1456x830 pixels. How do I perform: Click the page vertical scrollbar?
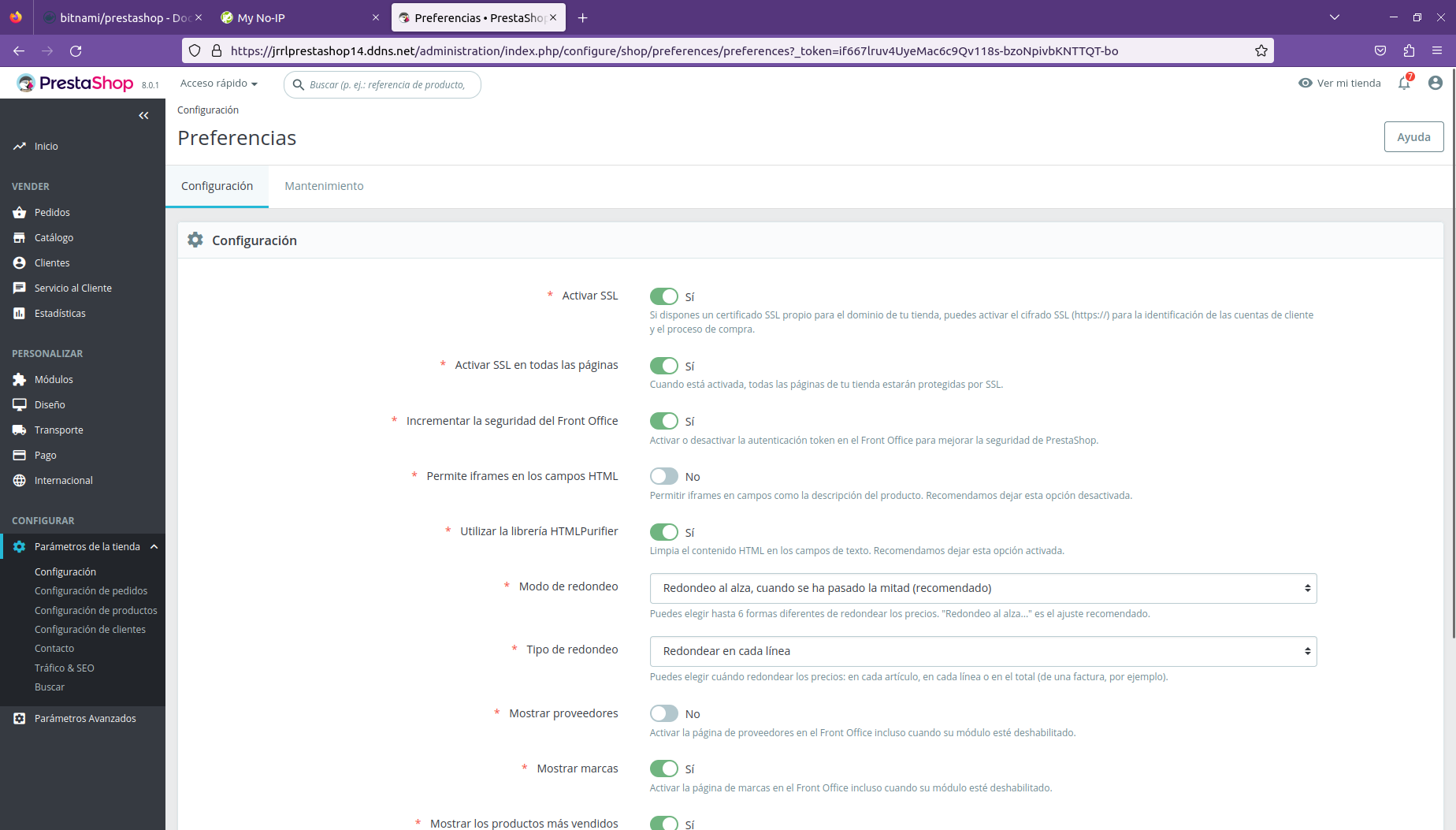coord(1453,355)
